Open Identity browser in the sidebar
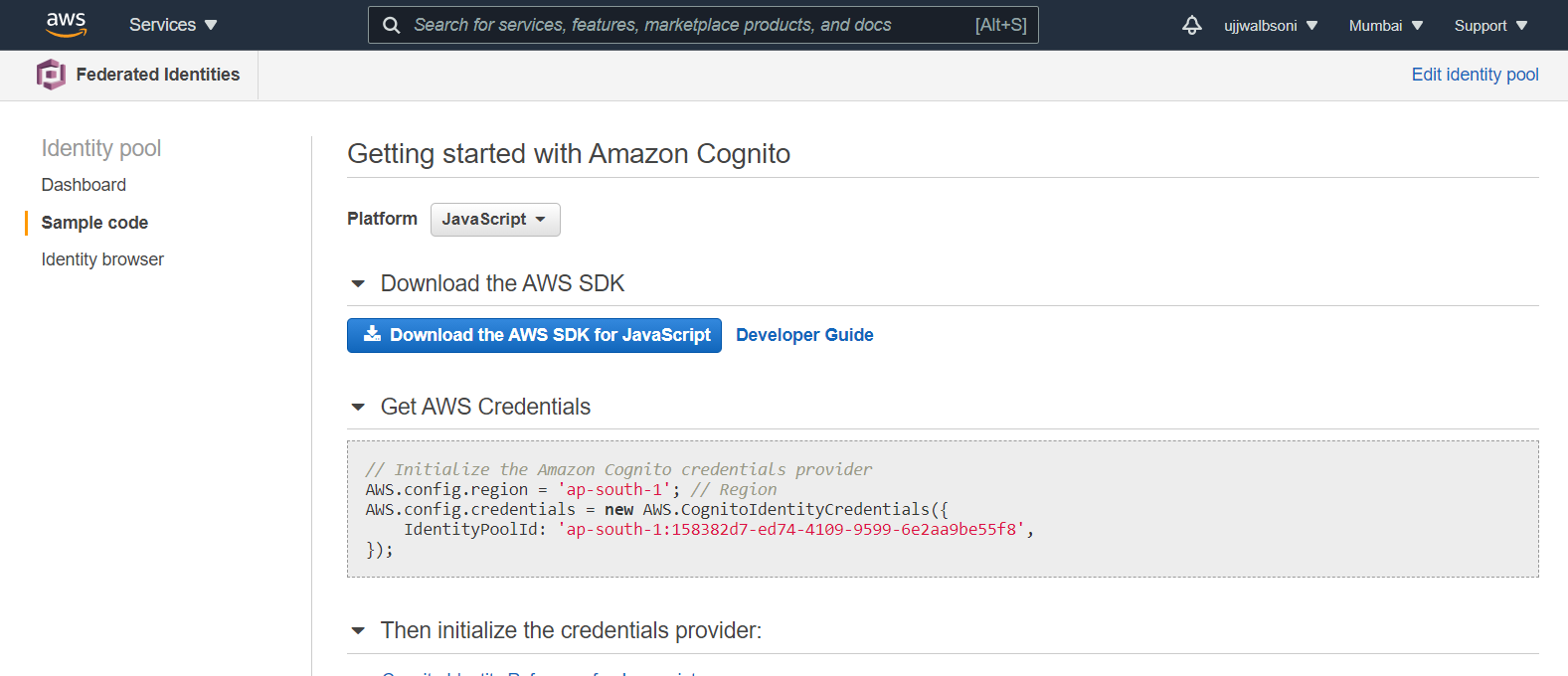 (x=102, y=259)
